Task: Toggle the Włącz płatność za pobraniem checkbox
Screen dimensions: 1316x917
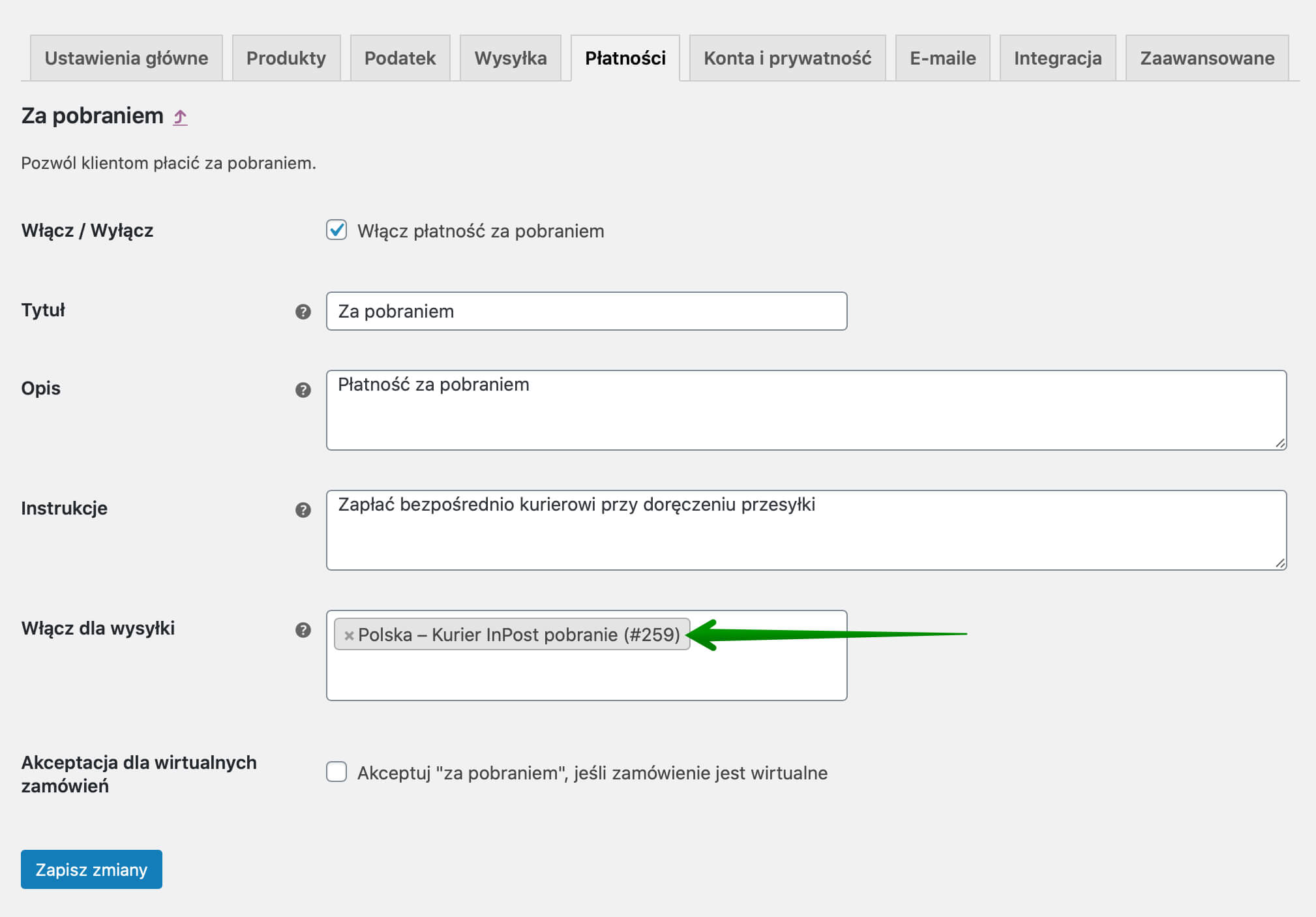Action: click(336, 230)
